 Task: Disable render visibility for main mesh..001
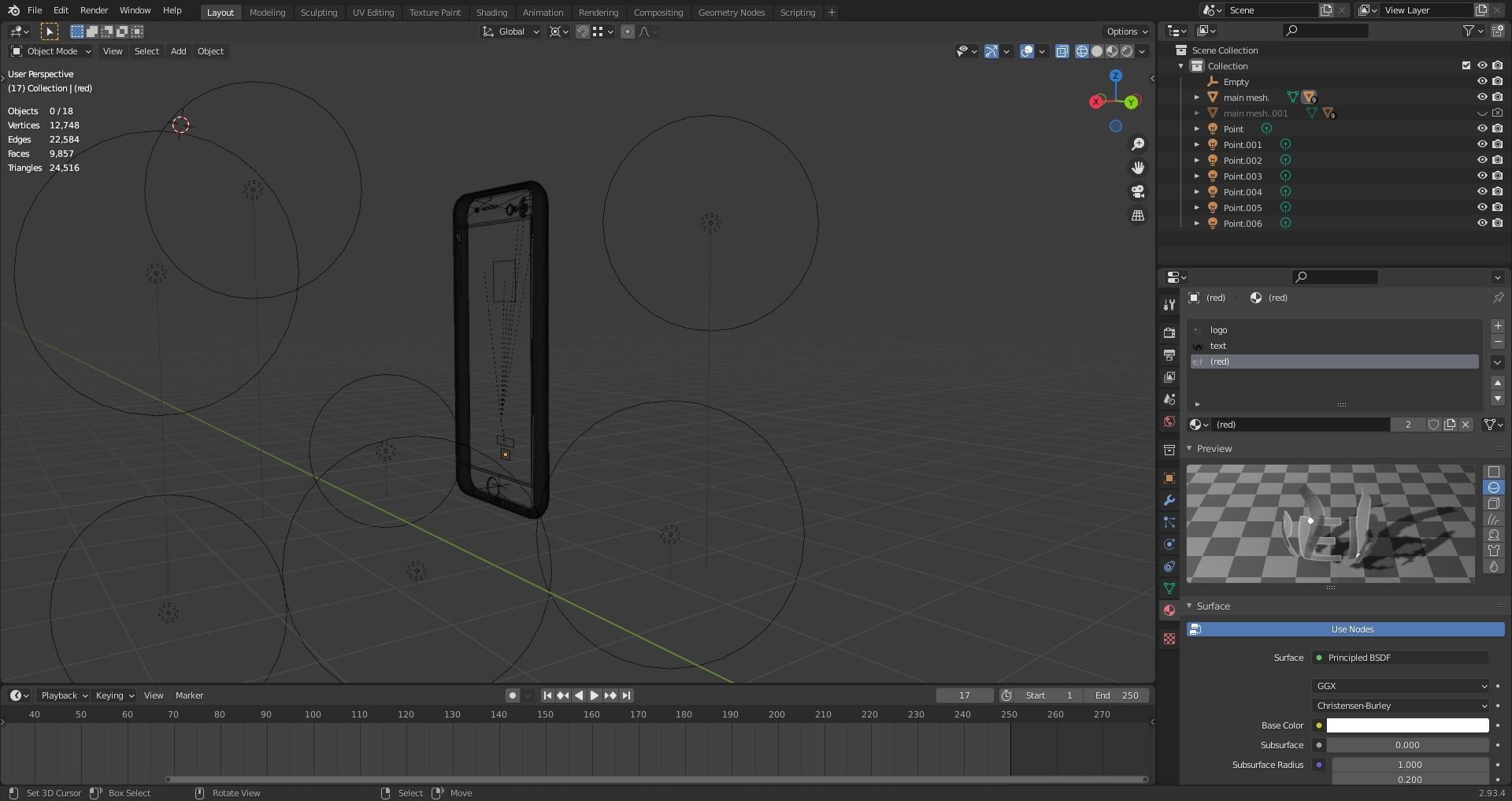coord(1498,113)
